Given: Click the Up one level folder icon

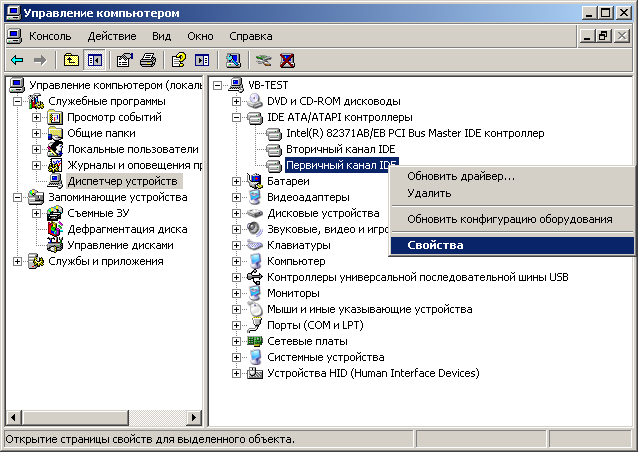Looking at the screenshot, I should [71, 60].
